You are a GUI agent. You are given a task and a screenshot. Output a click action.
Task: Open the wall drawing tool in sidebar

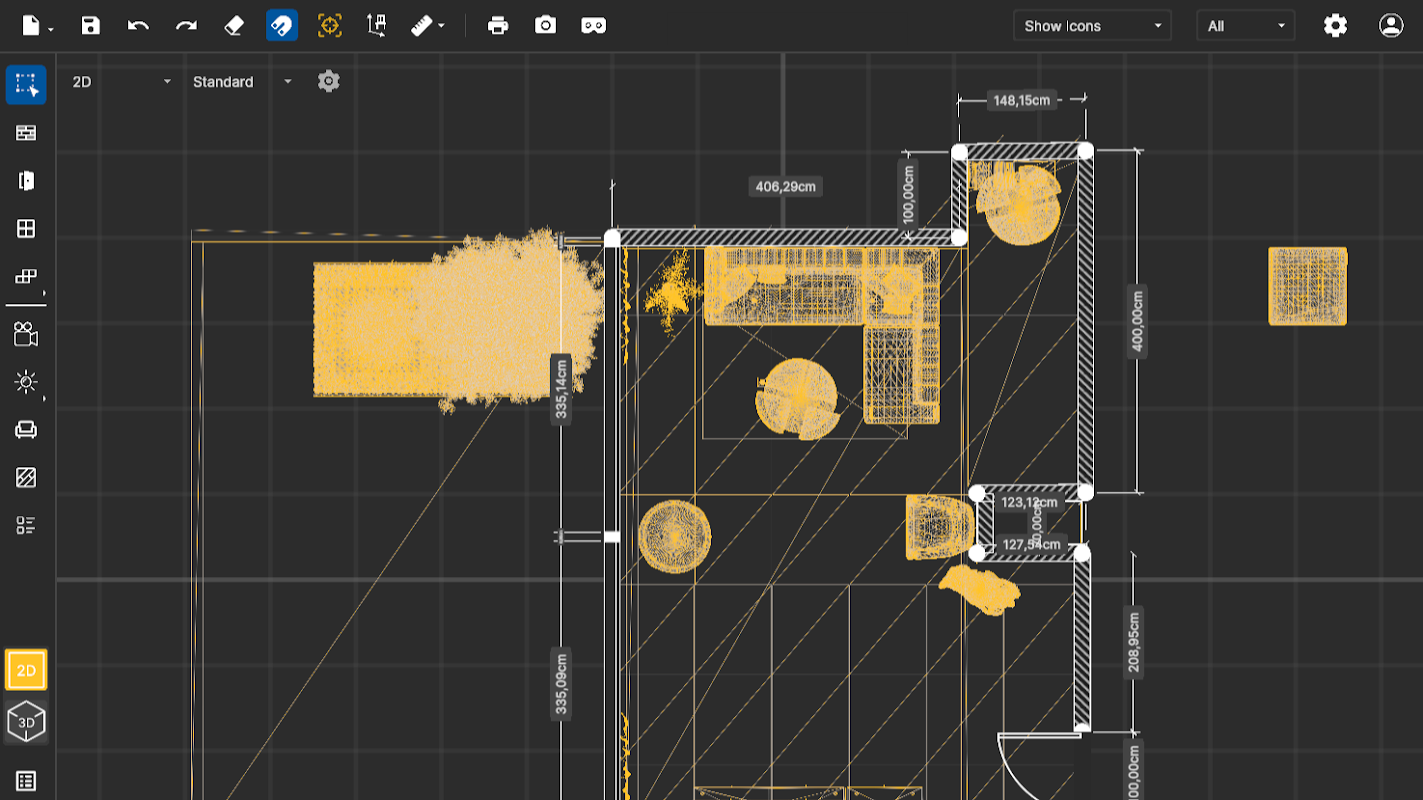click(x=26, y=133)
